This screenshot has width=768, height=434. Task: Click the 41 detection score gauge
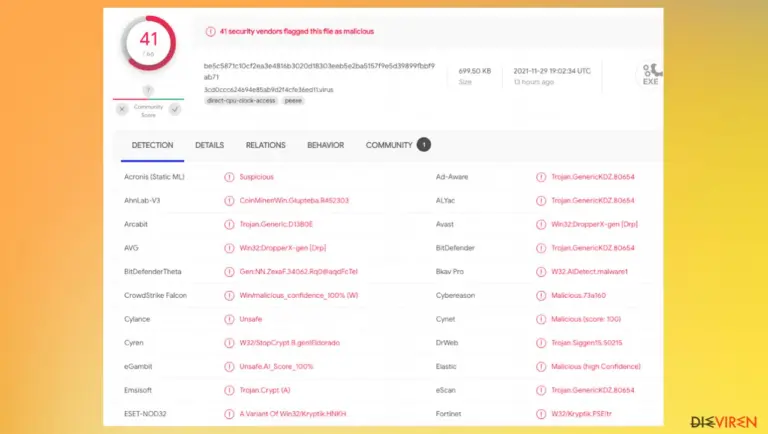tap(149, 43)
